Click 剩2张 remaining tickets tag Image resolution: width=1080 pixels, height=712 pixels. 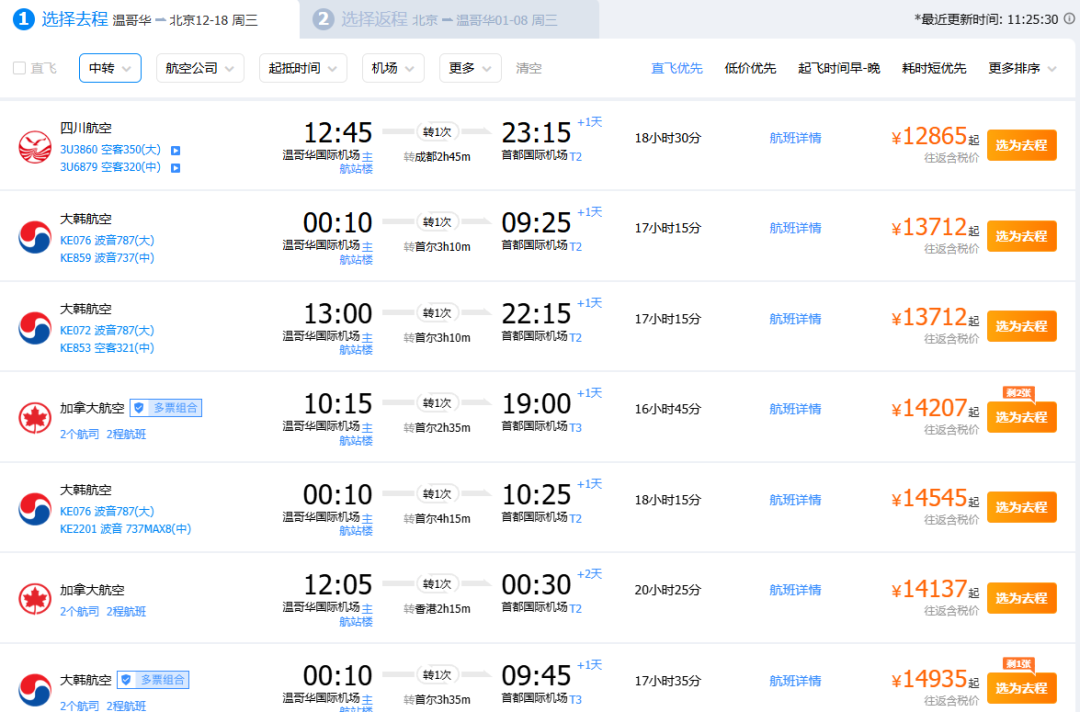[x=1019, y=393]
